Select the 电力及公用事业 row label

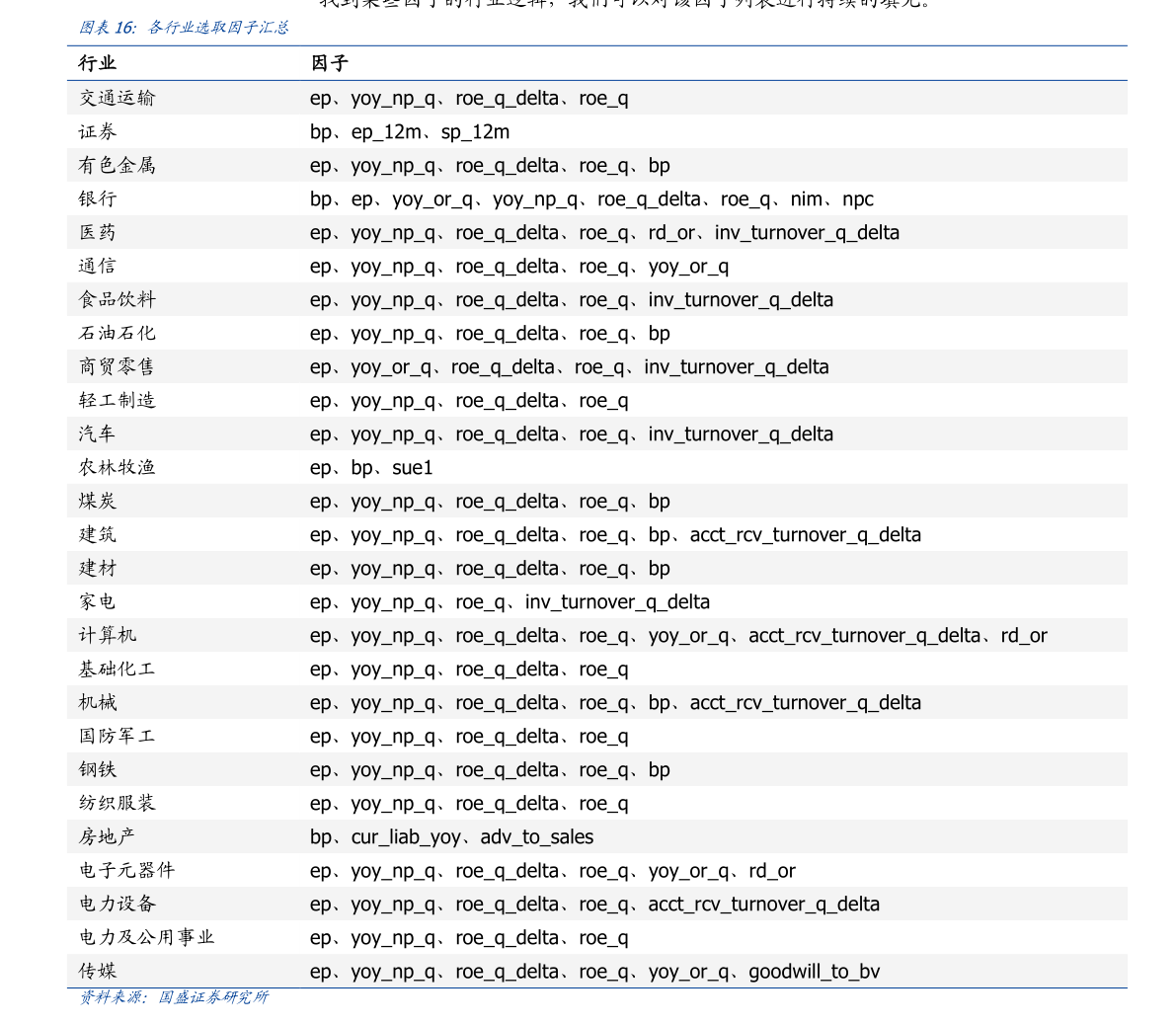click(x=146, y=937)
